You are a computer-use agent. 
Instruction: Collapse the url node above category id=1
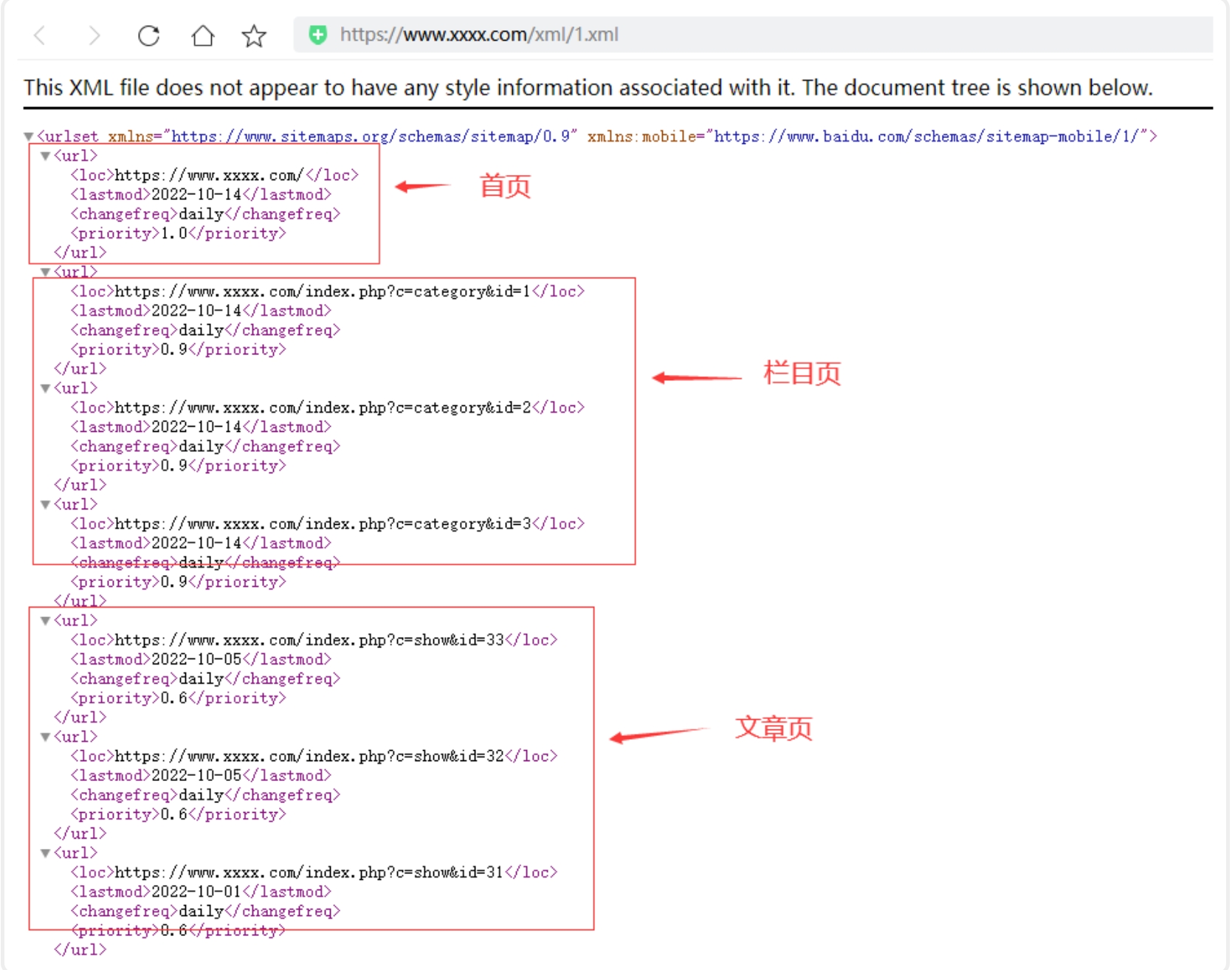(x=46, y=272)
